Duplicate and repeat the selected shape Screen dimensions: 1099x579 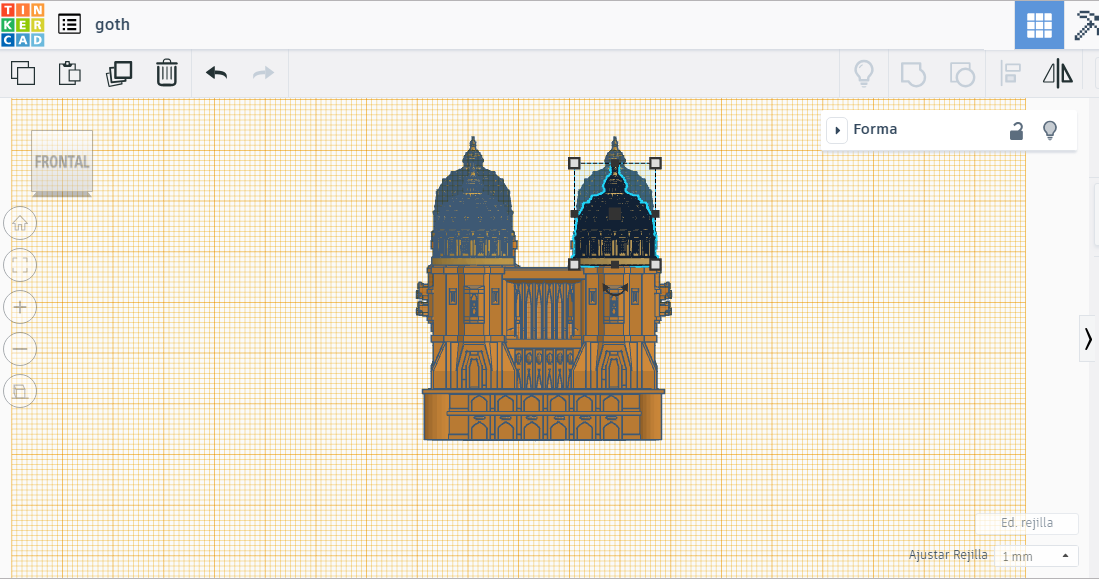tap(119, 73)
